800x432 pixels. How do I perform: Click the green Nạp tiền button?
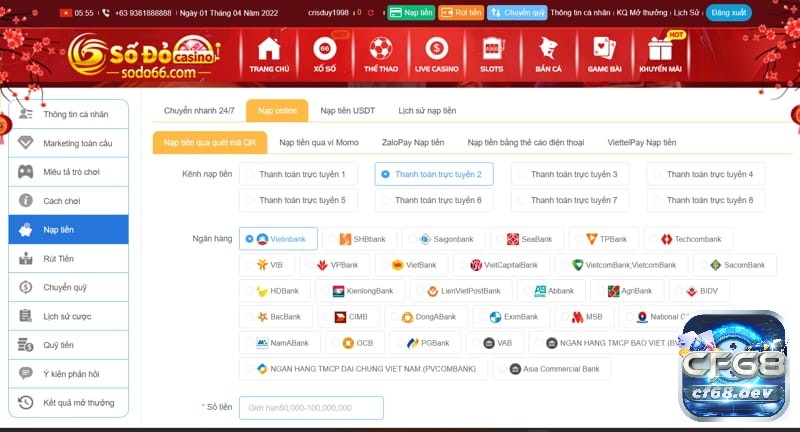click(x=411, y=13)
